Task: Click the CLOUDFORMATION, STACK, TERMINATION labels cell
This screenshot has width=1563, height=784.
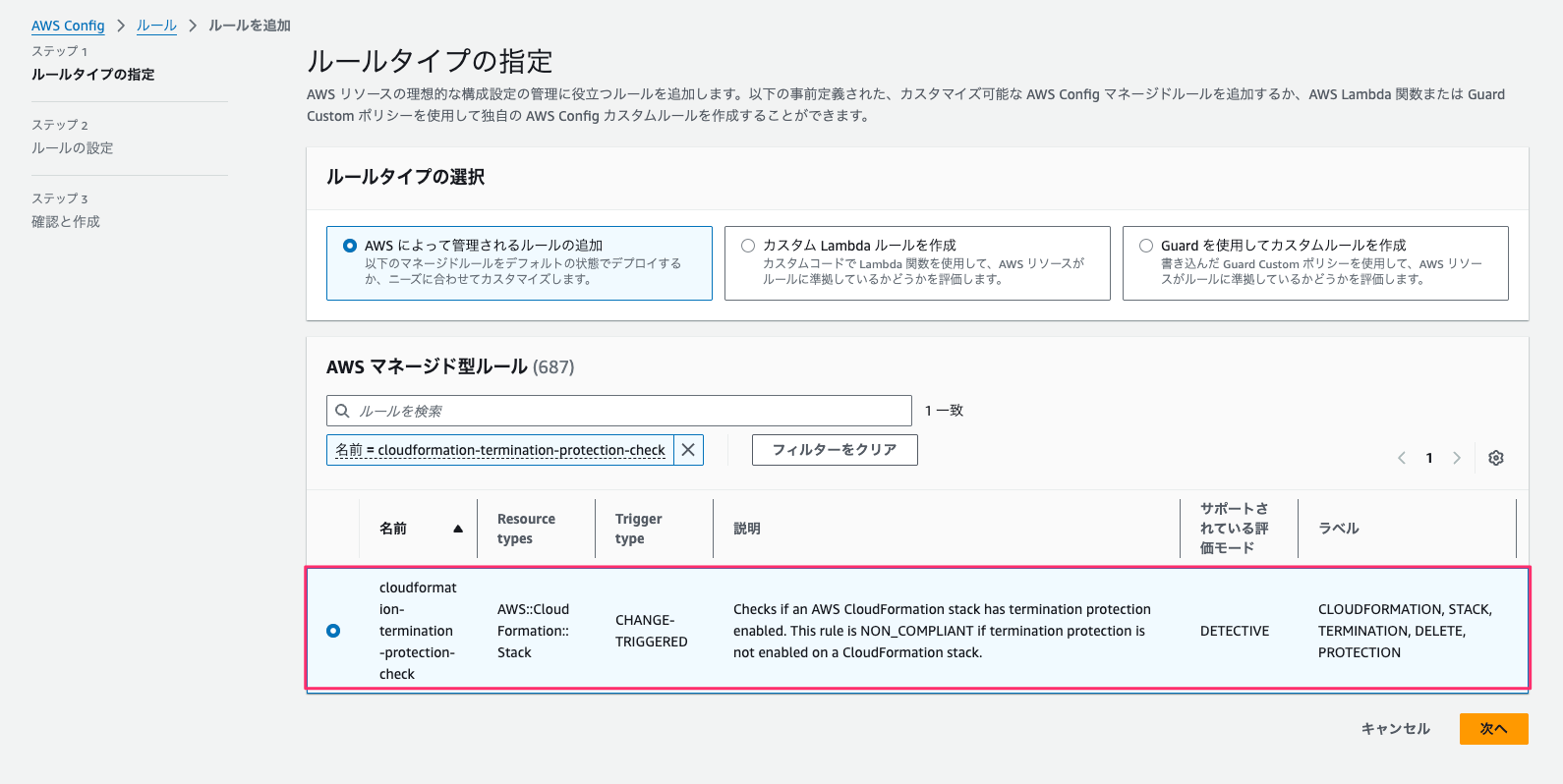Action: [x=1405, y=631]
